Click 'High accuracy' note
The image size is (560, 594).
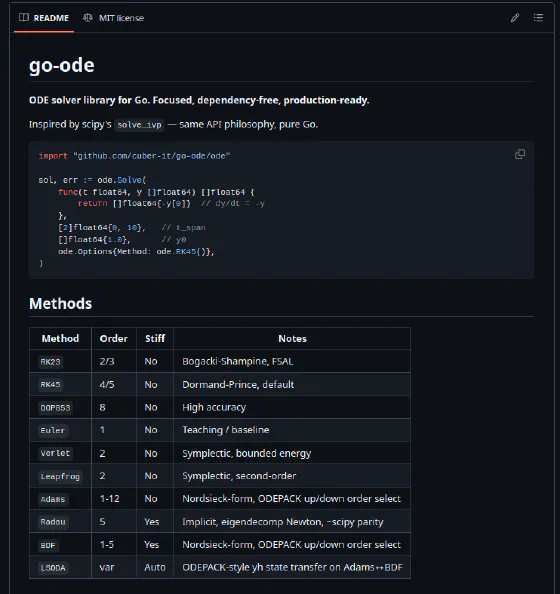tap(214, 408)
